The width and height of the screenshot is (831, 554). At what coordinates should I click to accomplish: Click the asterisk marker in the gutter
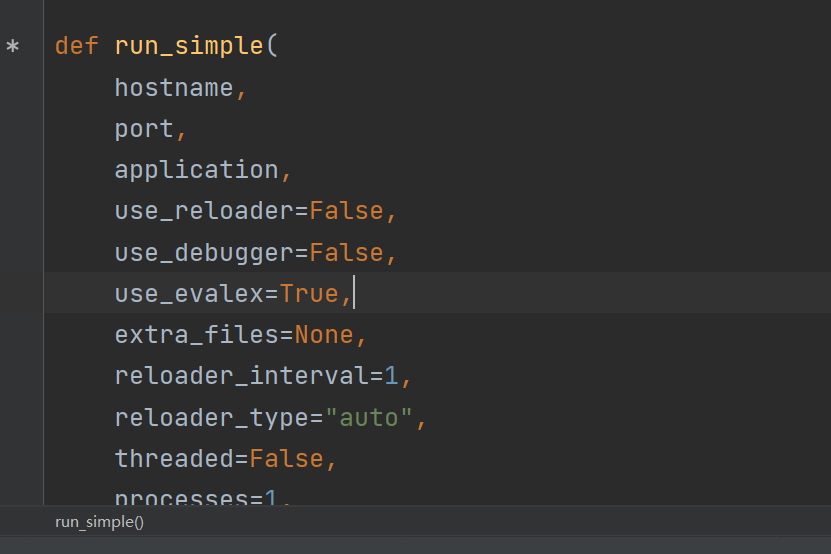click(x=12, y=46)
